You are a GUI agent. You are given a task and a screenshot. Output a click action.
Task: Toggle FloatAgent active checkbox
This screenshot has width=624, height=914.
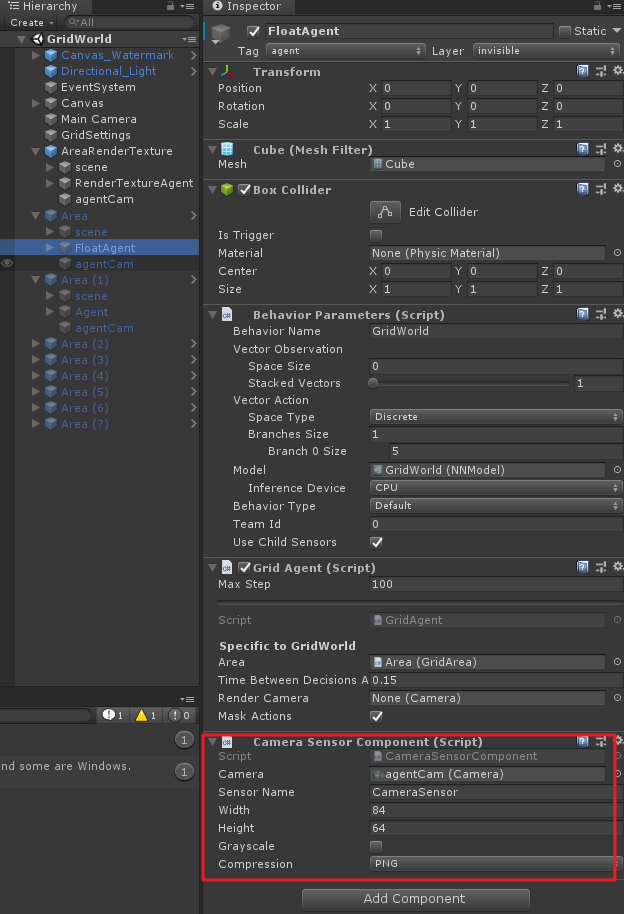tap(253, 31)
